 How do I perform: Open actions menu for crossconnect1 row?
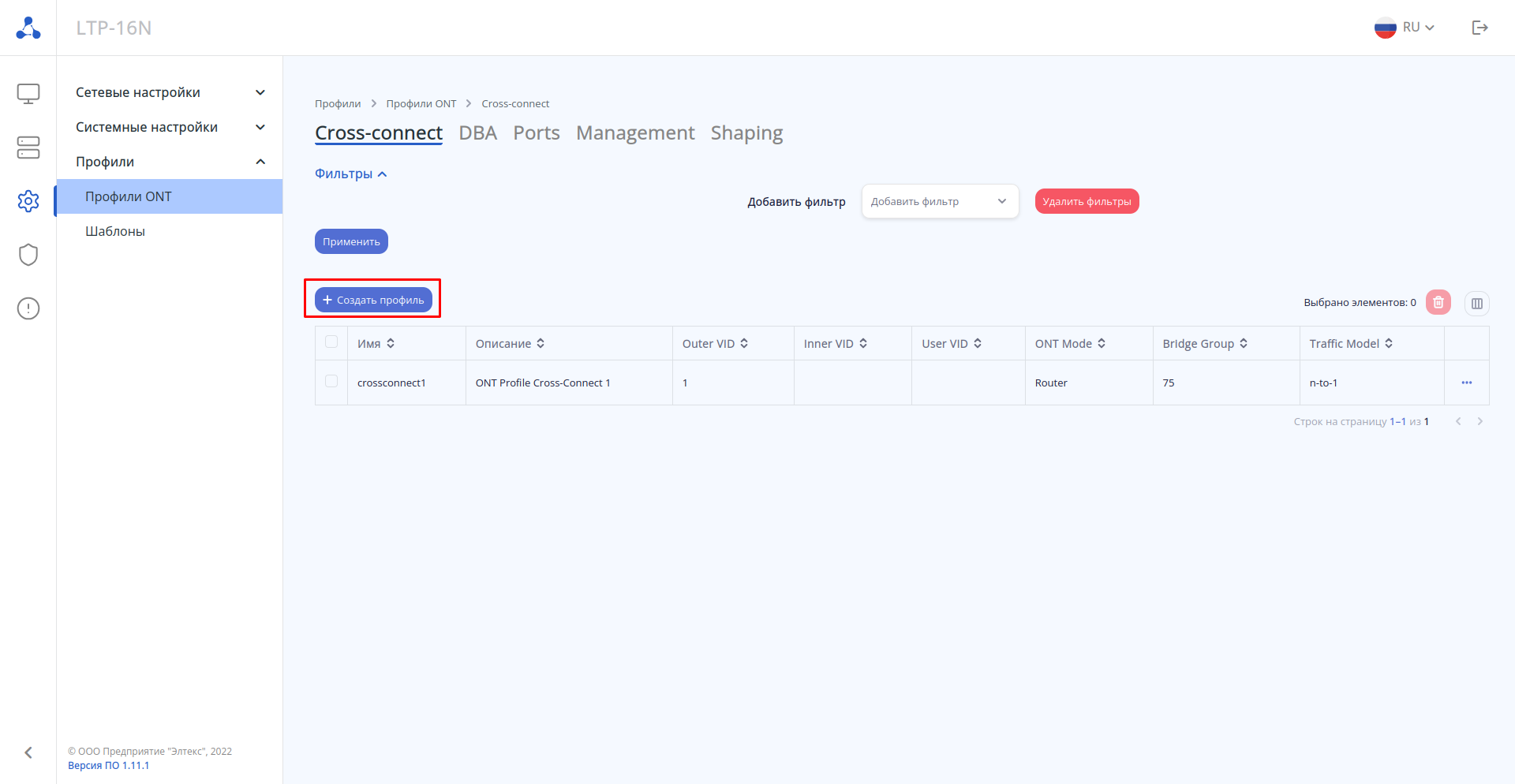1467,383
